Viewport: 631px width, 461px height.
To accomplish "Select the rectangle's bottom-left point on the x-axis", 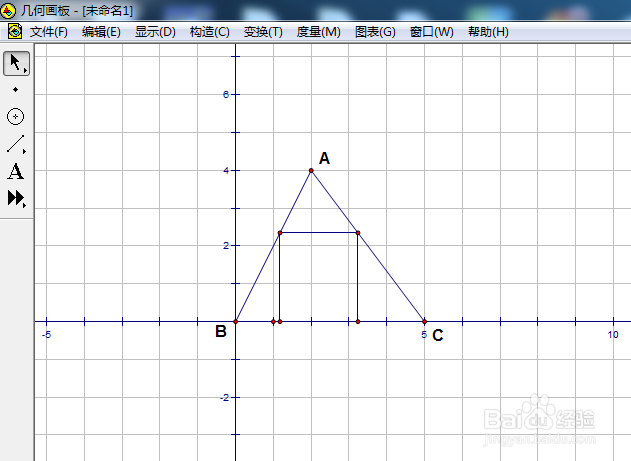I will pos(280,321).
